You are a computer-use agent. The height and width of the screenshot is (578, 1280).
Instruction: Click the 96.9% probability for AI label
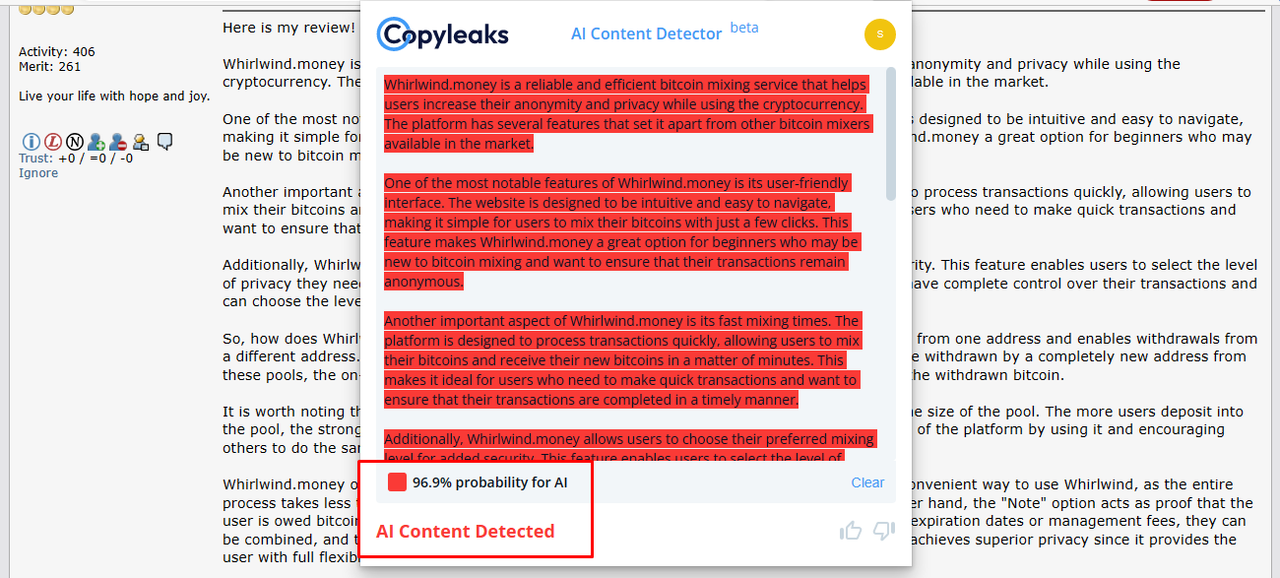click(x=490, y=483)
